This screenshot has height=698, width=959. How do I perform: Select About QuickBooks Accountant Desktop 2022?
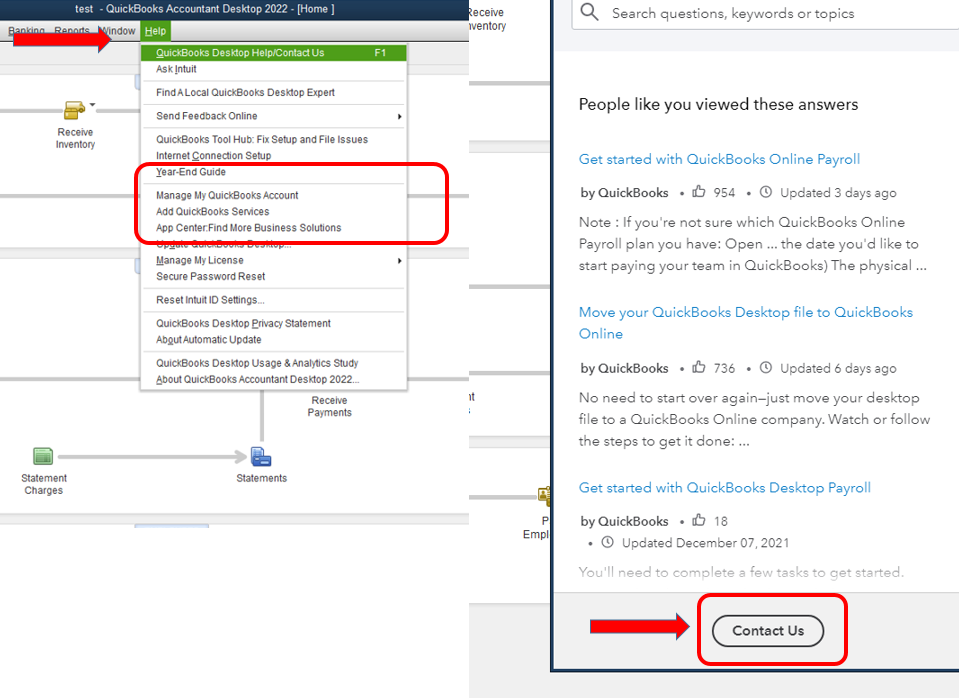click(x=273, y=379)
